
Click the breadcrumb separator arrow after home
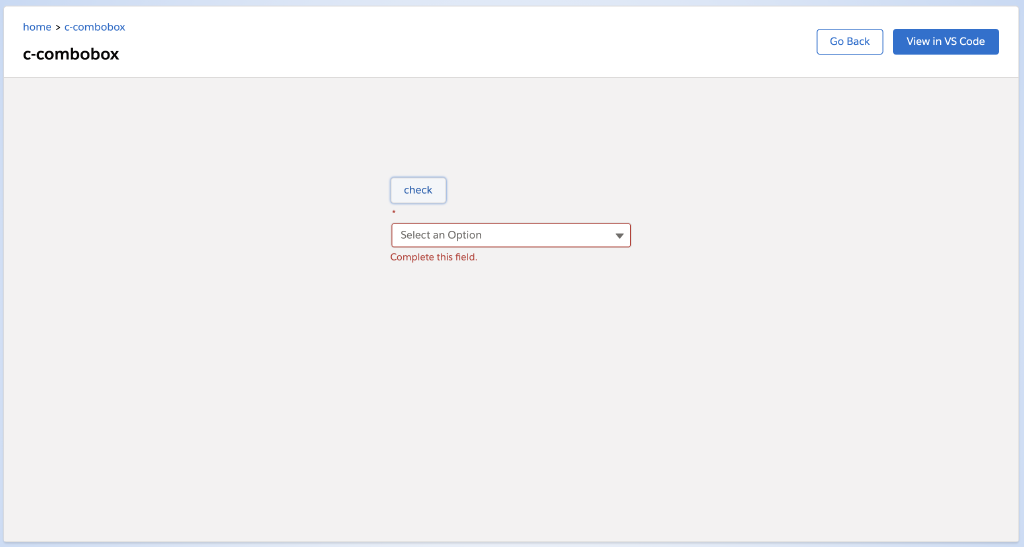[x=58, y=27]
